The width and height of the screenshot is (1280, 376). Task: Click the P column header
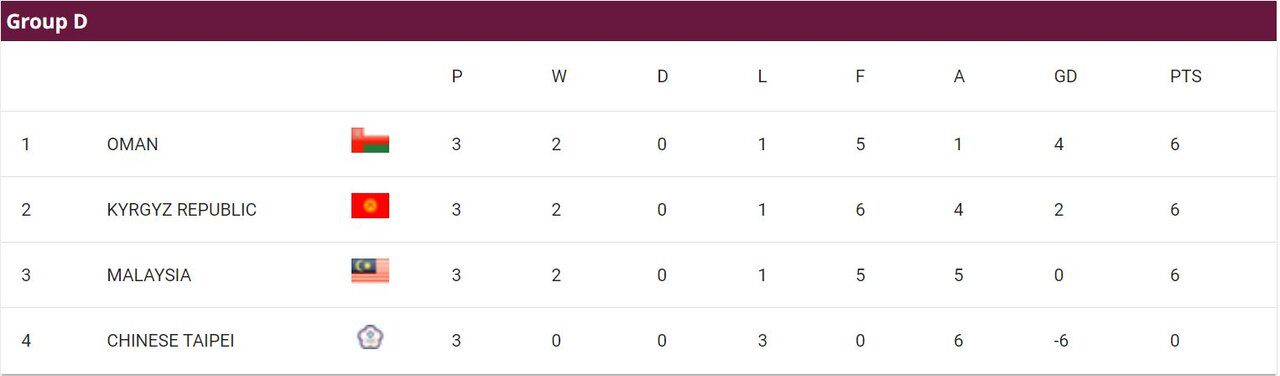click(457, 76)
